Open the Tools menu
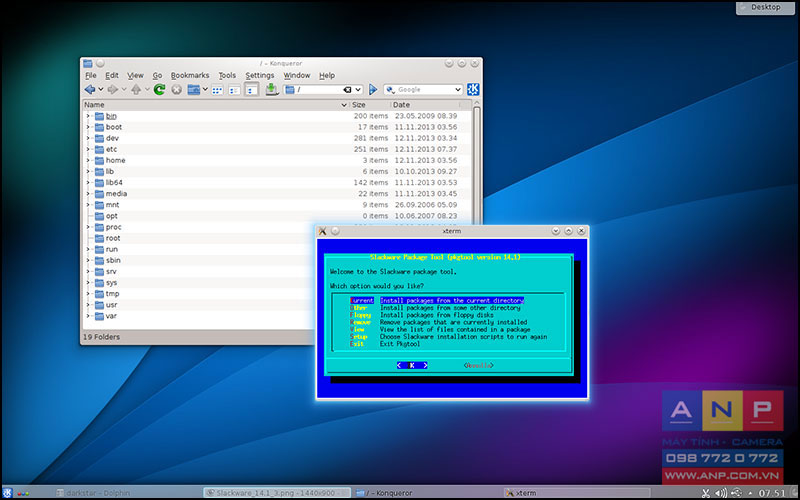 227,76
